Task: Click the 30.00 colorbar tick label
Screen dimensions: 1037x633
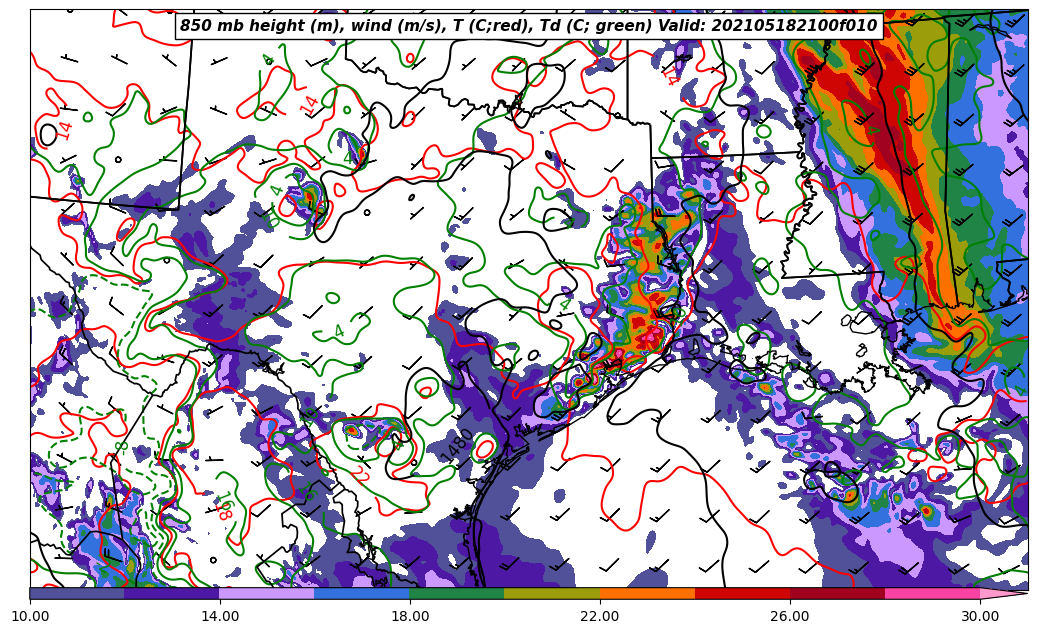Action: (x=980, y=616)
